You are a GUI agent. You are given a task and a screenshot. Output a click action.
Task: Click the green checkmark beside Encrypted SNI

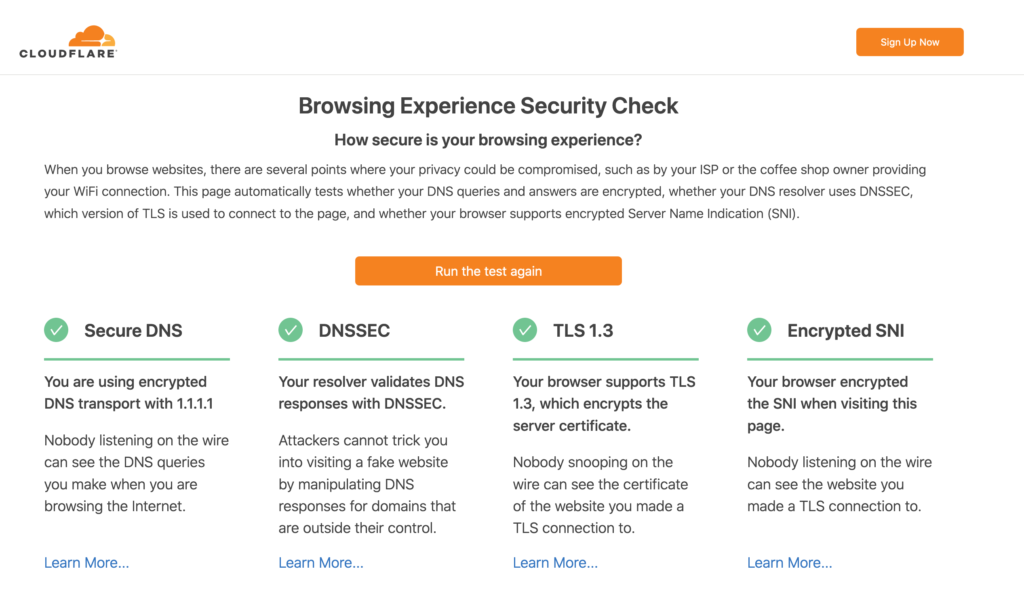coord(760,330)
